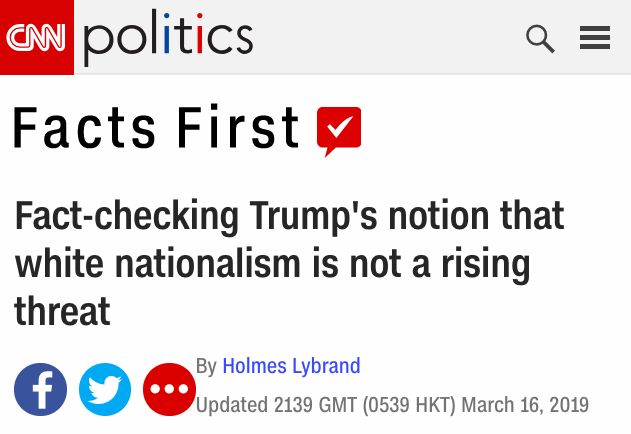Viewport: 631px width, 434px height.
Task: Open the hamburger menu icon
Action: 595,39
